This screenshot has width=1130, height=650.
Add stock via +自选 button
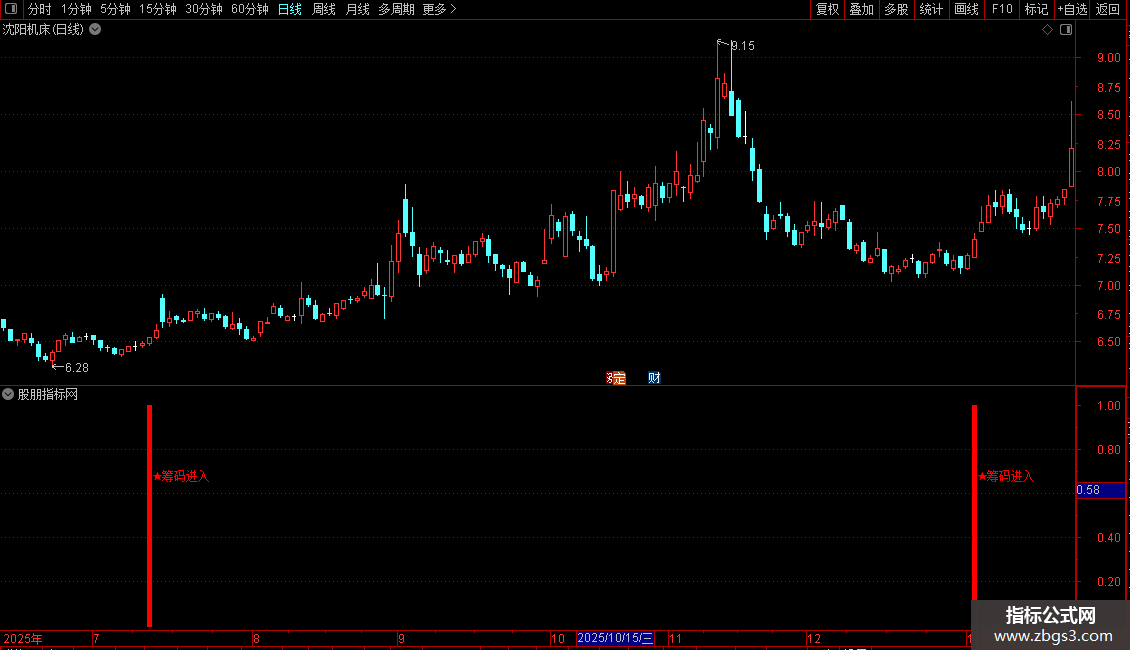tap(1072, 9)
